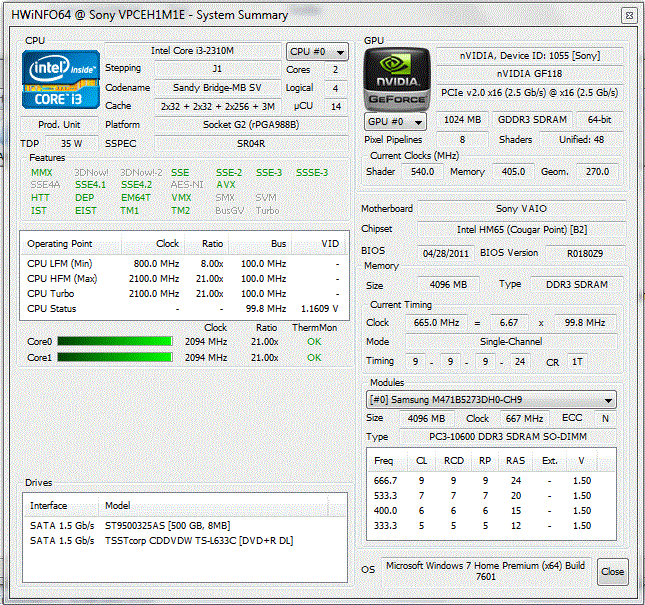Click the nVIDIA Device ID: 1055 [Sony] field
The height and width of the screenshot is (605, 645).
(529, 56)
